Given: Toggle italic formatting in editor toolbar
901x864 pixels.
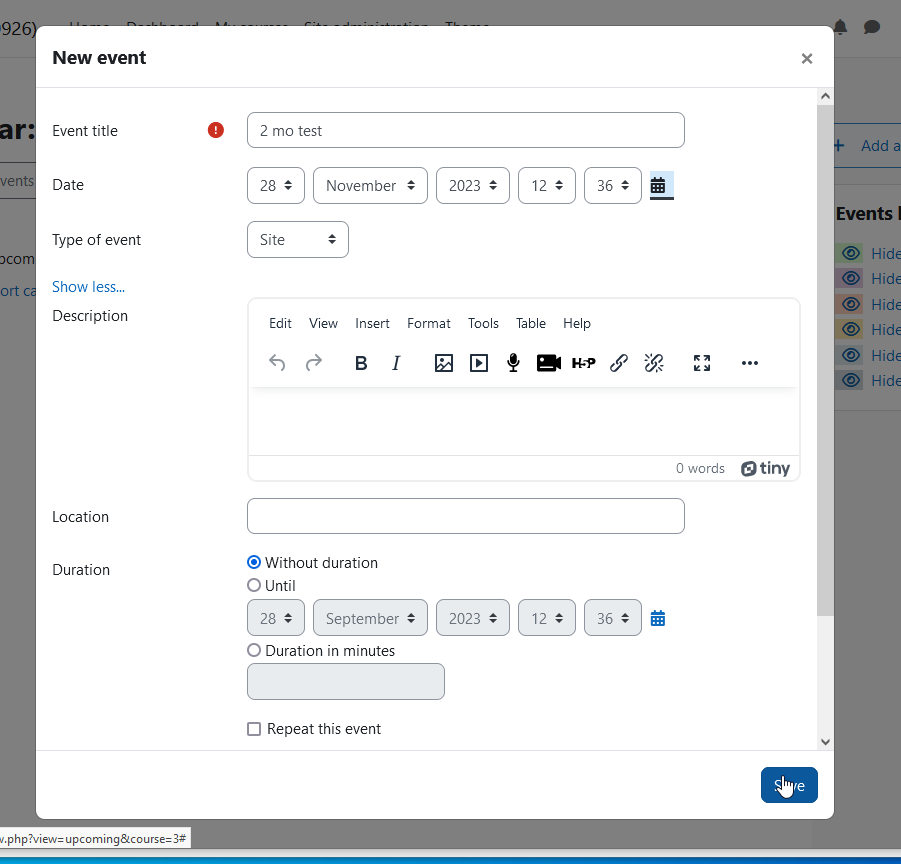Looking at the screenshot, I should pos(396,363).
